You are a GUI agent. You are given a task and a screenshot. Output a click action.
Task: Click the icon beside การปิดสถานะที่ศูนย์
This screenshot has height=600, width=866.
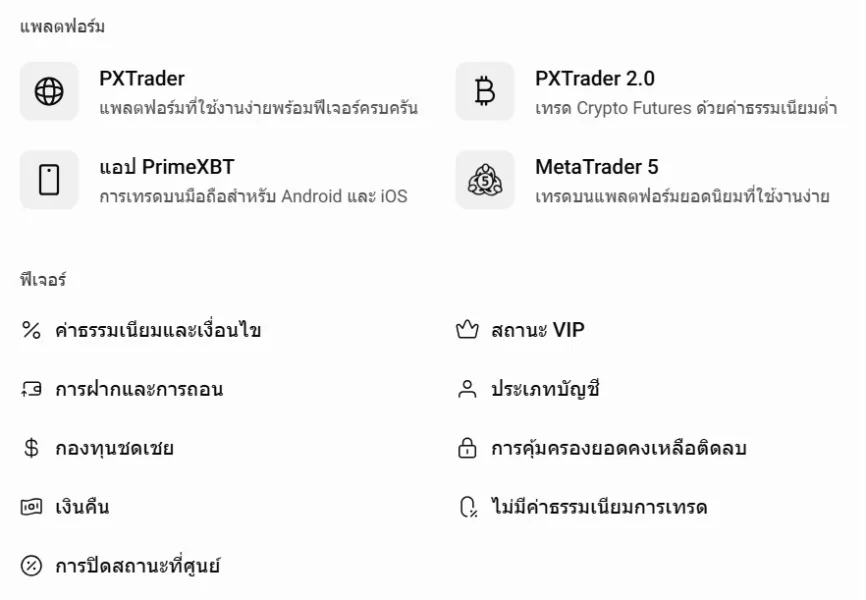click(31, 566)
